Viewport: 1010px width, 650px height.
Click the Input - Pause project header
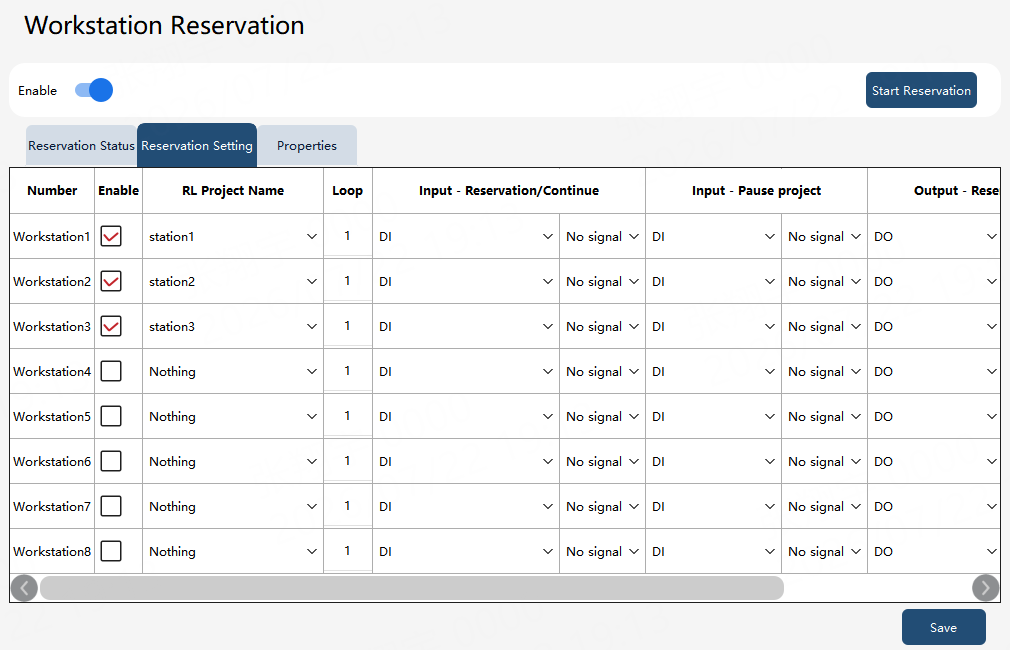(x=756, y=191)
